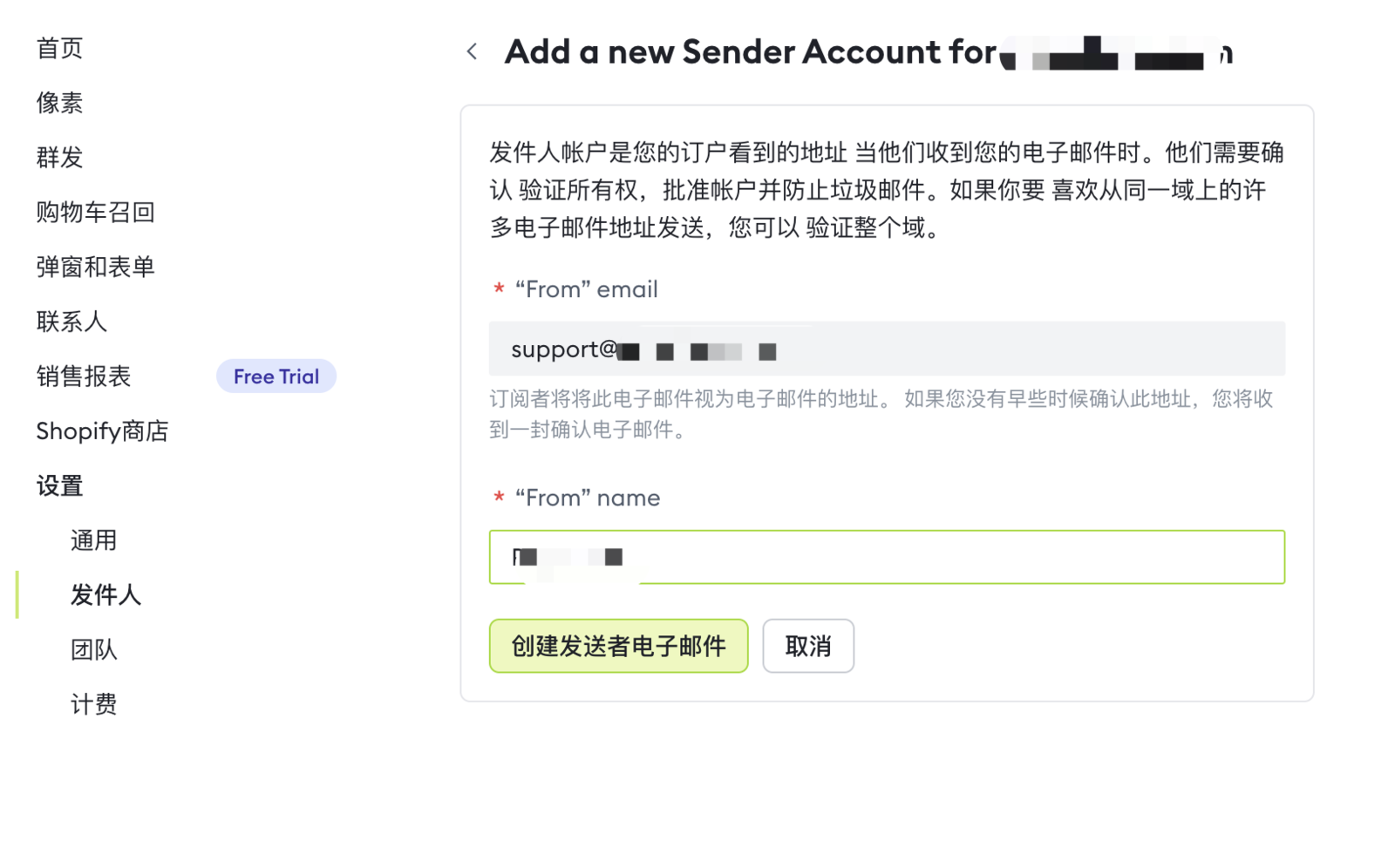Image resolution: width=1395 pixels, height=868 pixels.
Task: Click the Add a new Sender Account heading
Action: coord(750,52)
